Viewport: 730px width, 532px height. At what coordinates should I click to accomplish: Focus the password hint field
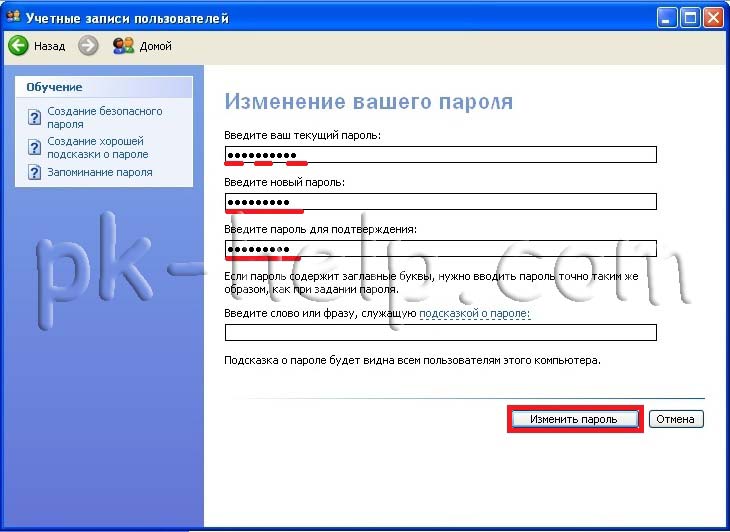tap(440, 332)
